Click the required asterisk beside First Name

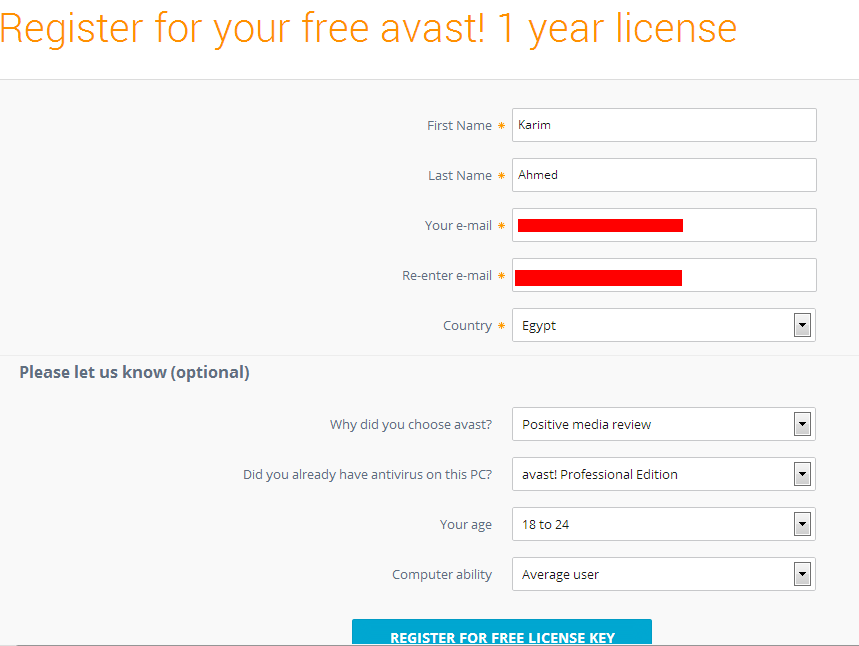pyautogui.click(x=502, y=126)
